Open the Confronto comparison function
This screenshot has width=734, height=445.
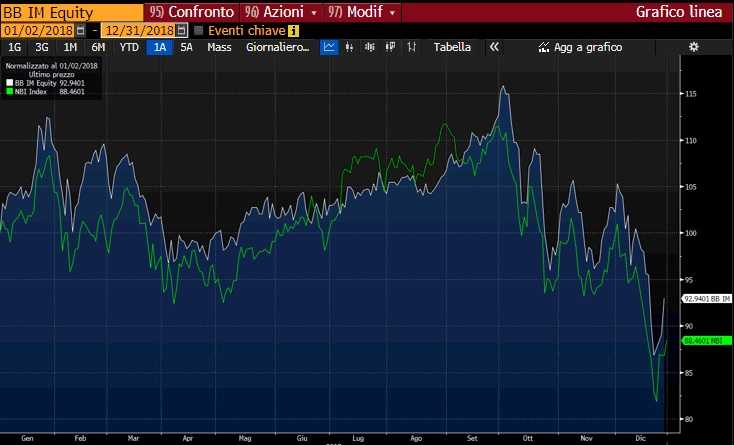(191, 12)
